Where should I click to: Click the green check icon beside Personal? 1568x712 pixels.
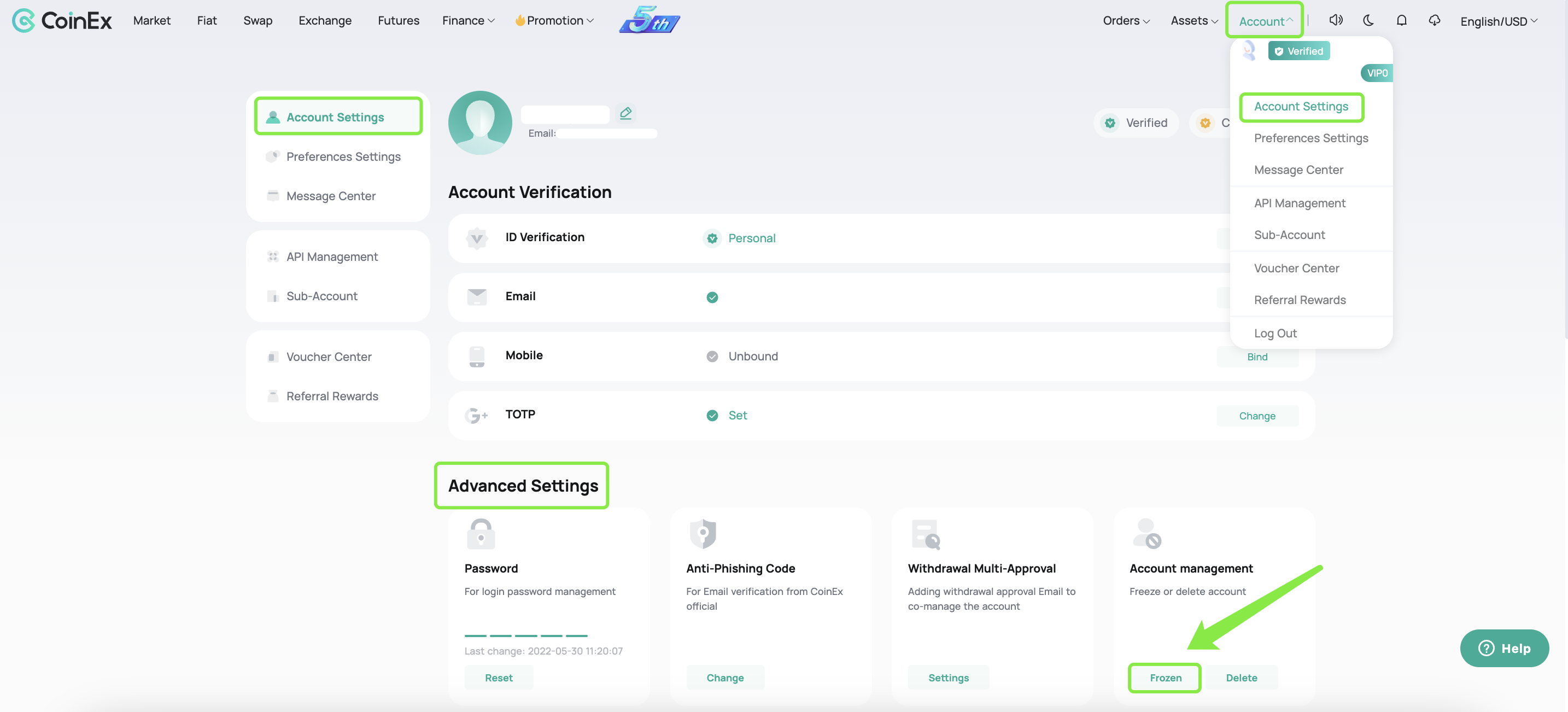pyautogui.click(x=712, y=238)
